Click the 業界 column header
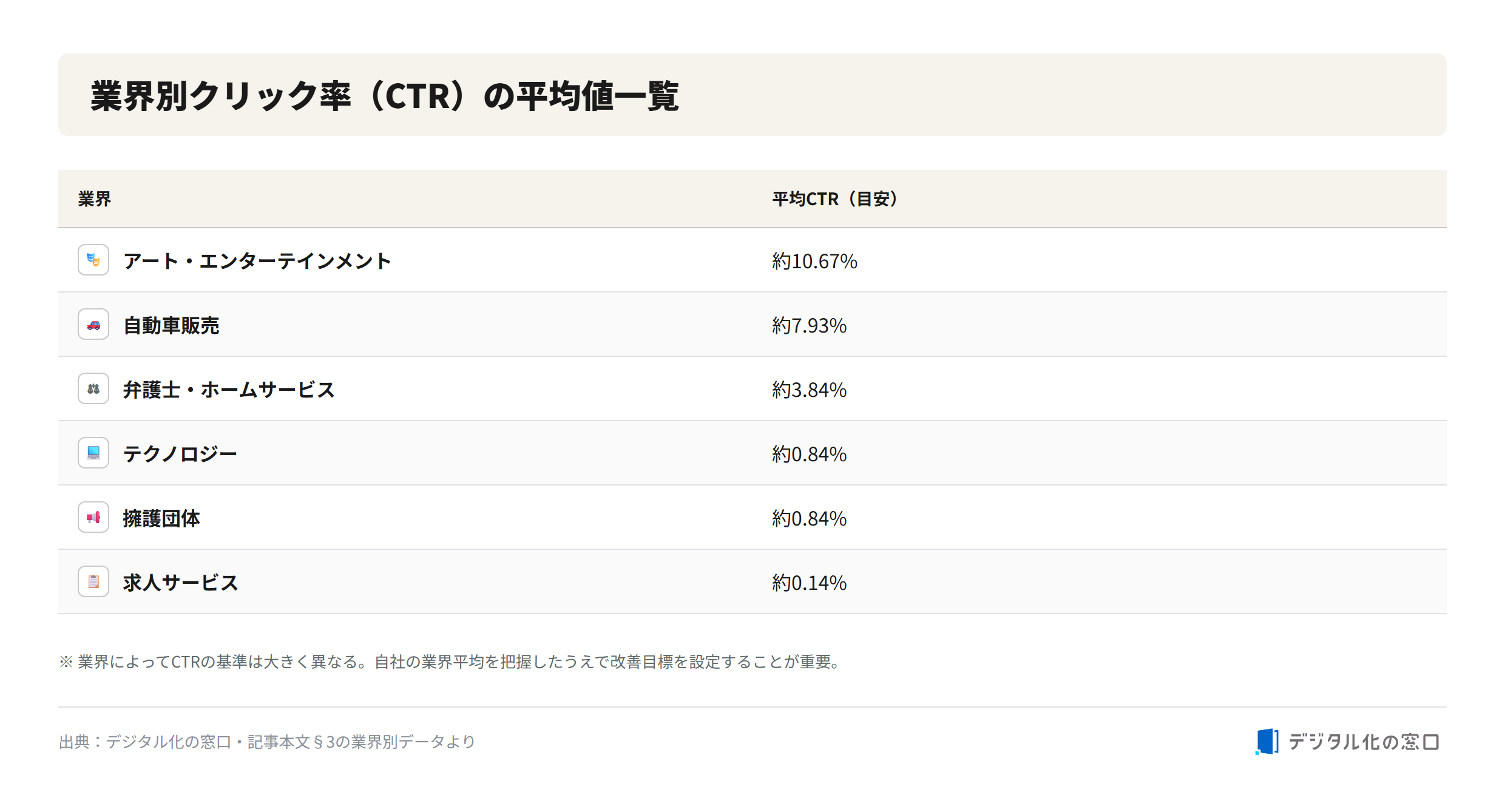 [x=95, y=199]
